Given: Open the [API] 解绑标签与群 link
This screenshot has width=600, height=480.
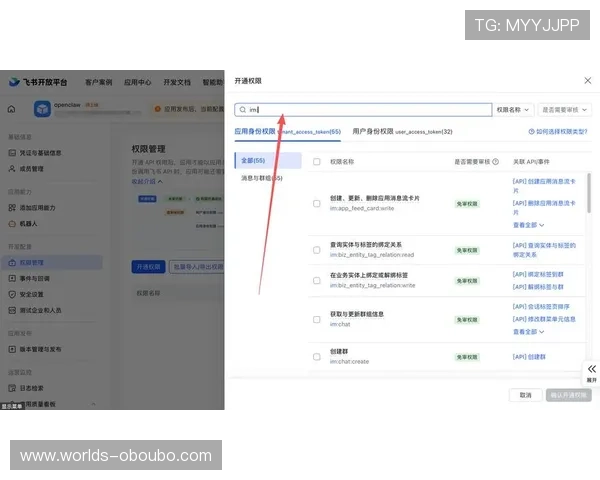Looking at the screenshot, I should pyautogui.click(x=538, y=287).
